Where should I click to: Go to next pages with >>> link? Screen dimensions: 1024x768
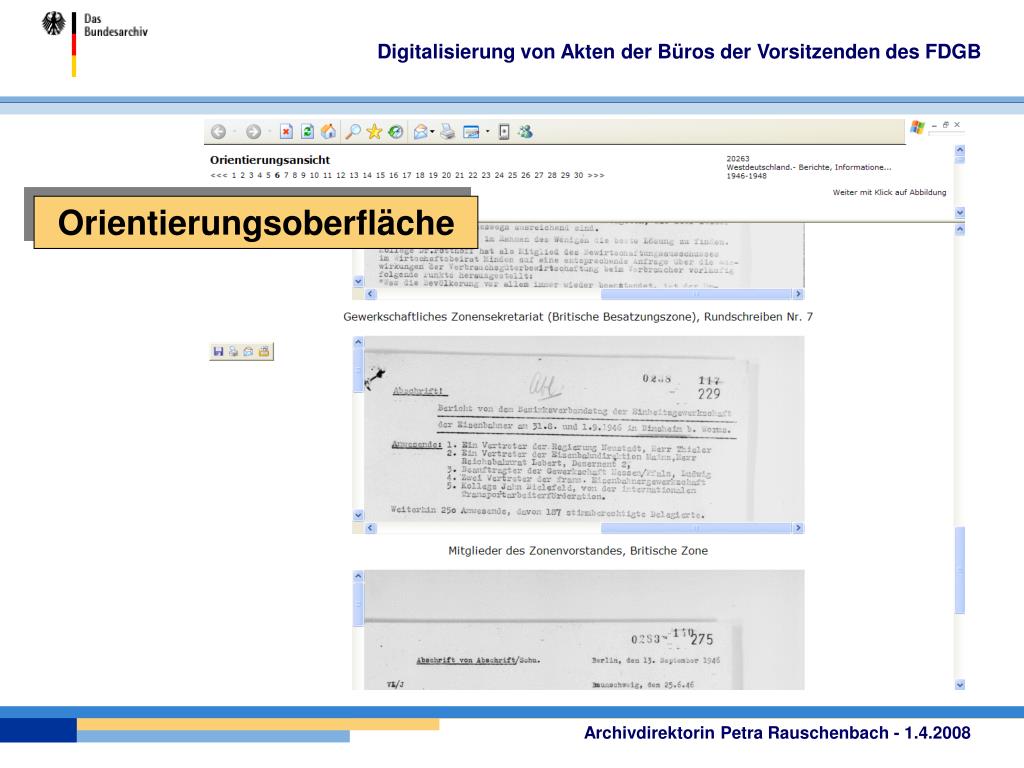[x=596, y=176]
